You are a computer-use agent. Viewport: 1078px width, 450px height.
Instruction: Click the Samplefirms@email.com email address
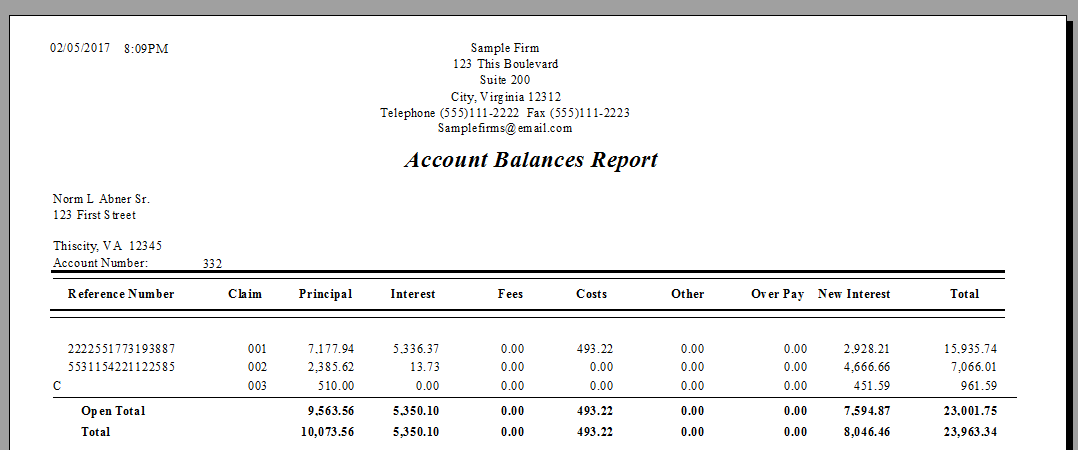pyautogui.click(x=505, y=129)
